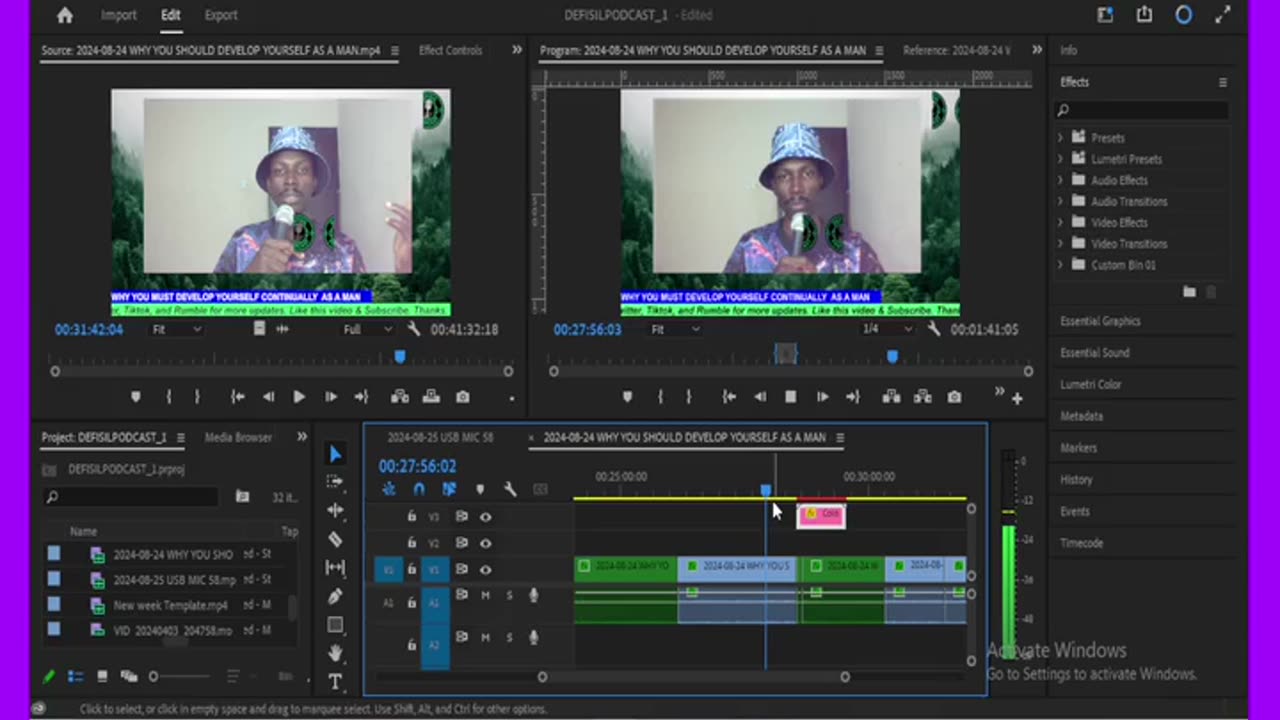Solo track A2
The width and height of the screenshot is (1280, 720).
(509, 637)
